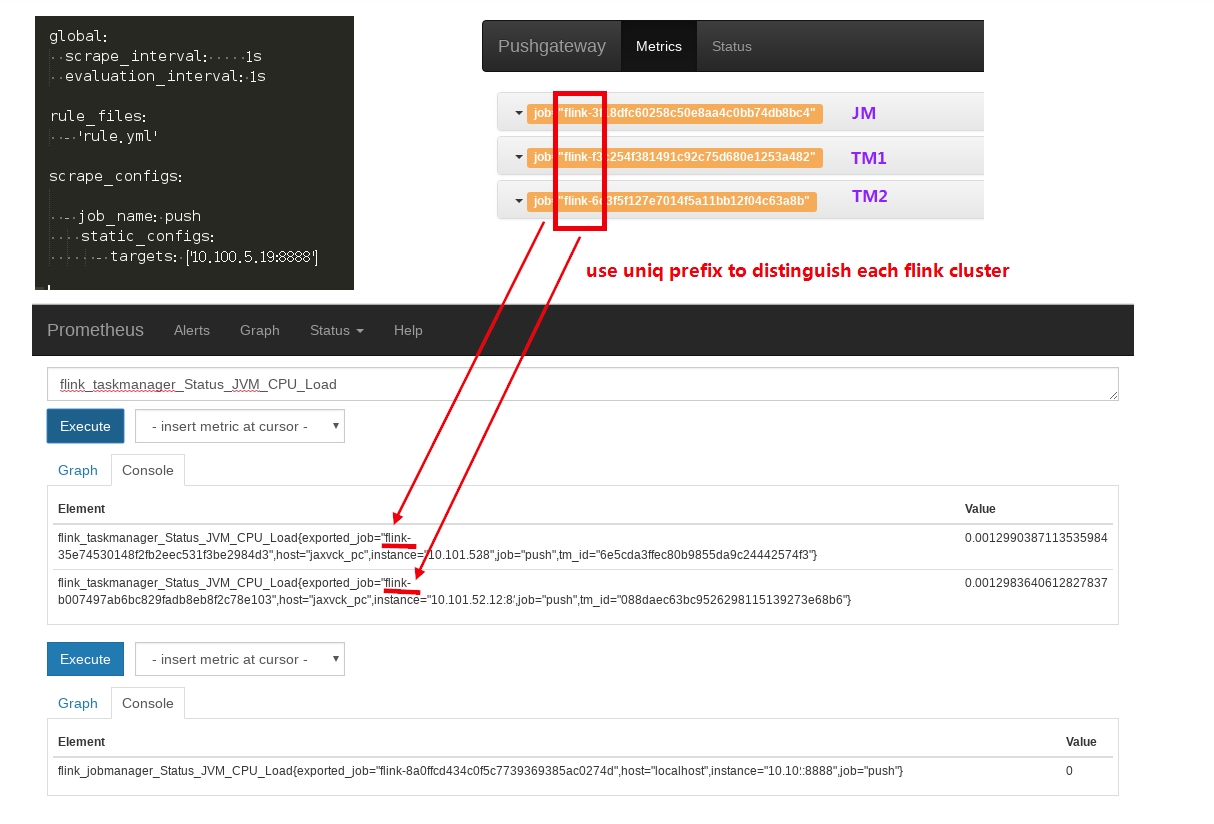Click the value 0.0012983640612827837
The image size is (1214, 824).
(x=1036, y=582)
